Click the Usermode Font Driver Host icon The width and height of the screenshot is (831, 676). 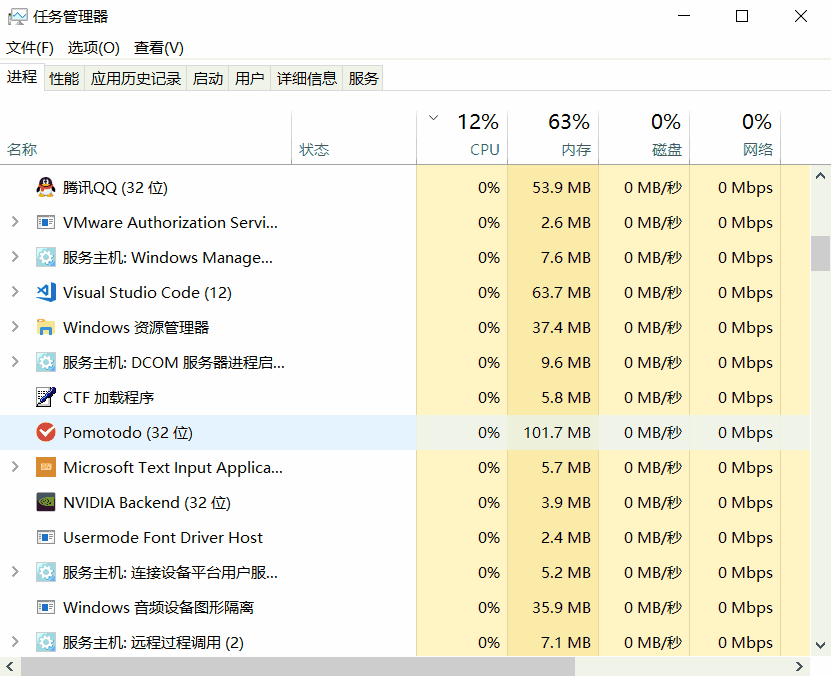(46, 537)
